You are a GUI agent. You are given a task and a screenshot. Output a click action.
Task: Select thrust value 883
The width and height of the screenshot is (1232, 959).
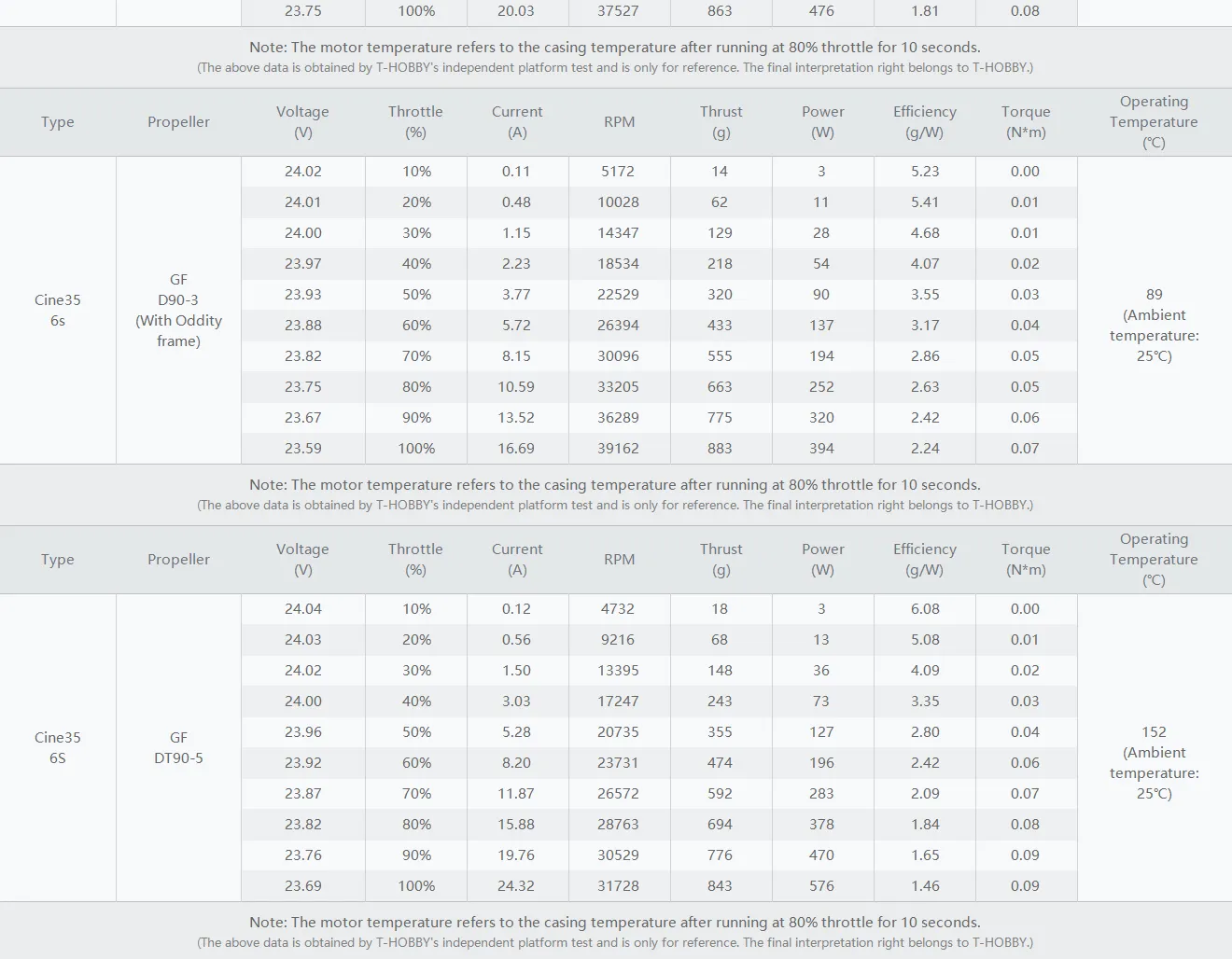(x=720, y=449)
